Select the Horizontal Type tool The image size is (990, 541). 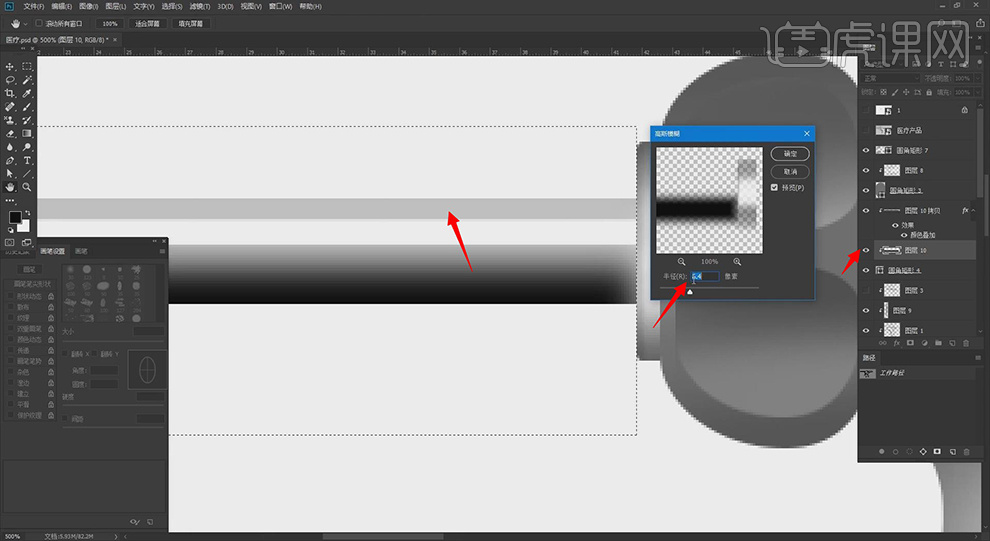(27, 160)
